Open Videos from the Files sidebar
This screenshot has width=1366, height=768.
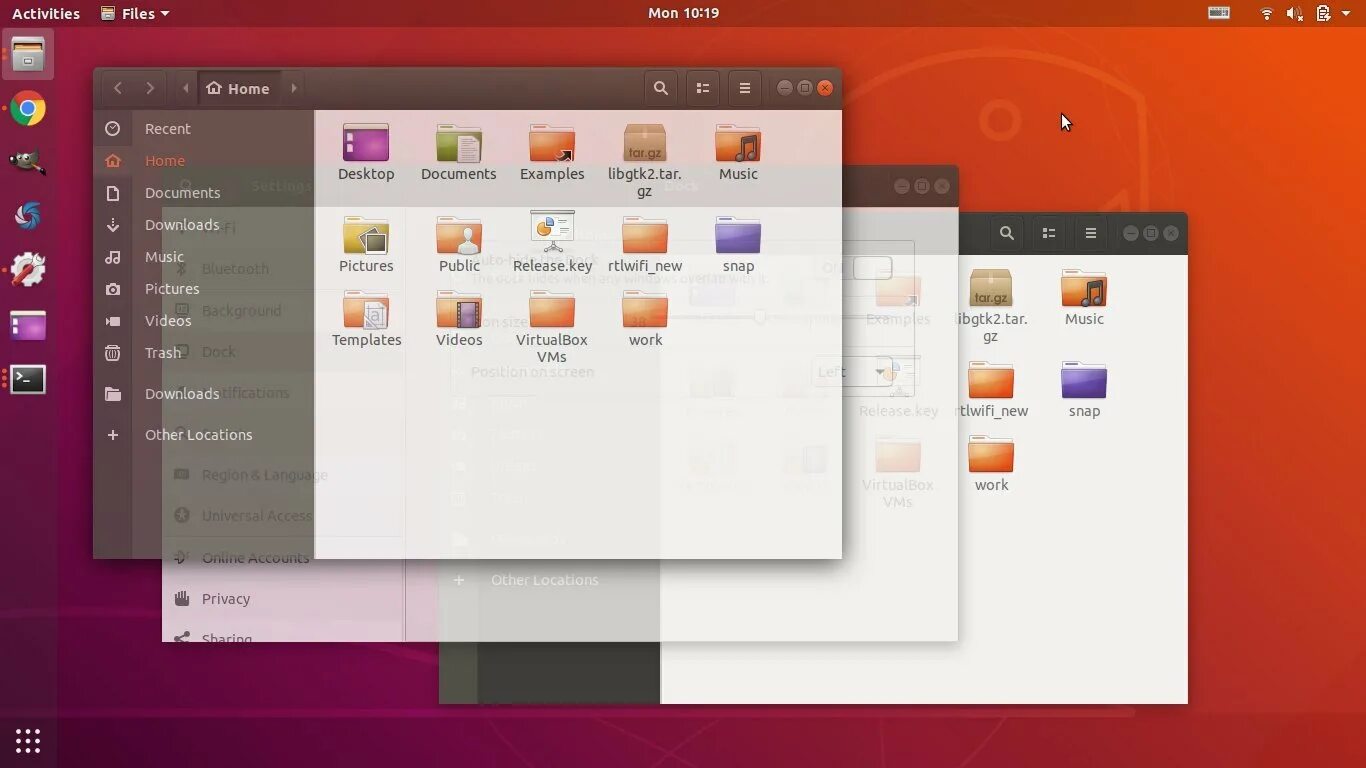204,320
